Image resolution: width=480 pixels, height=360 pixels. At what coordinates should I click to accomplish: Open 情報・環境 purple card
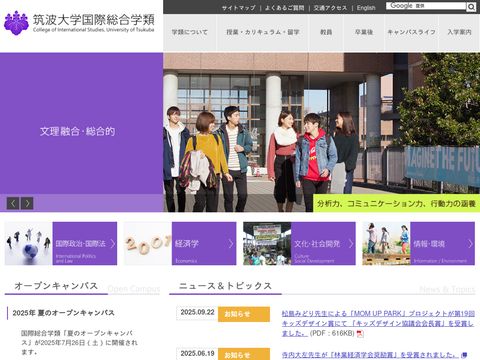click(x=443, y=244)
